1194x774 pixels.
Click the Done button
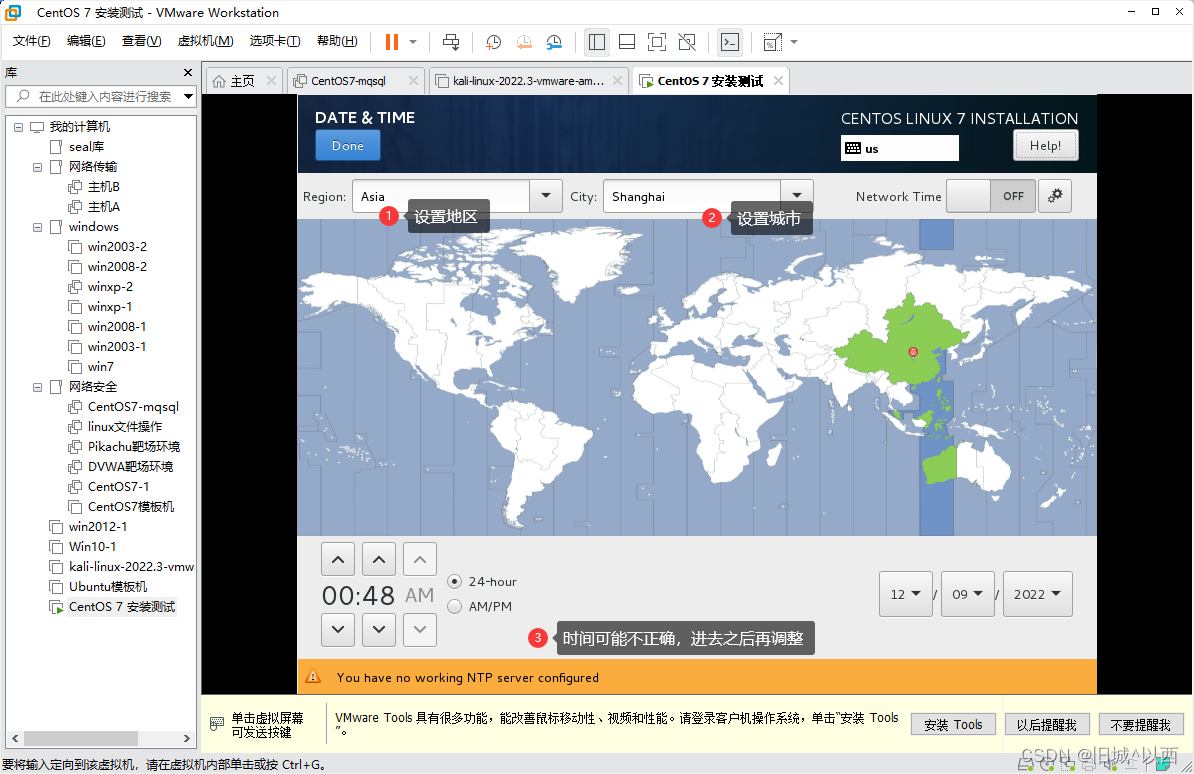[x=348, y=146]
